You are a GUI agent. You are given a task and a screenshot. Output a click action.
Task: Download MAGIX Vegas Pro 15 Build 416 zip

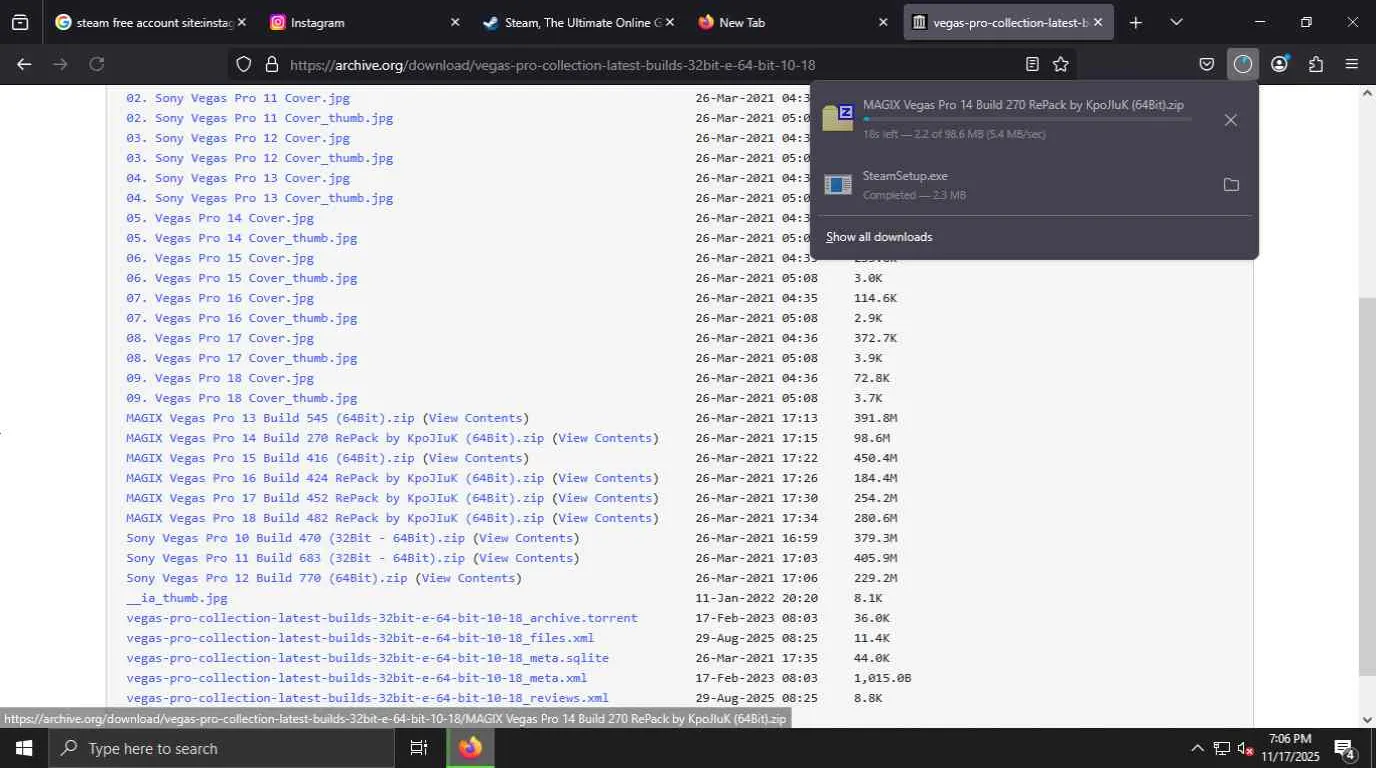pos(270,458)
